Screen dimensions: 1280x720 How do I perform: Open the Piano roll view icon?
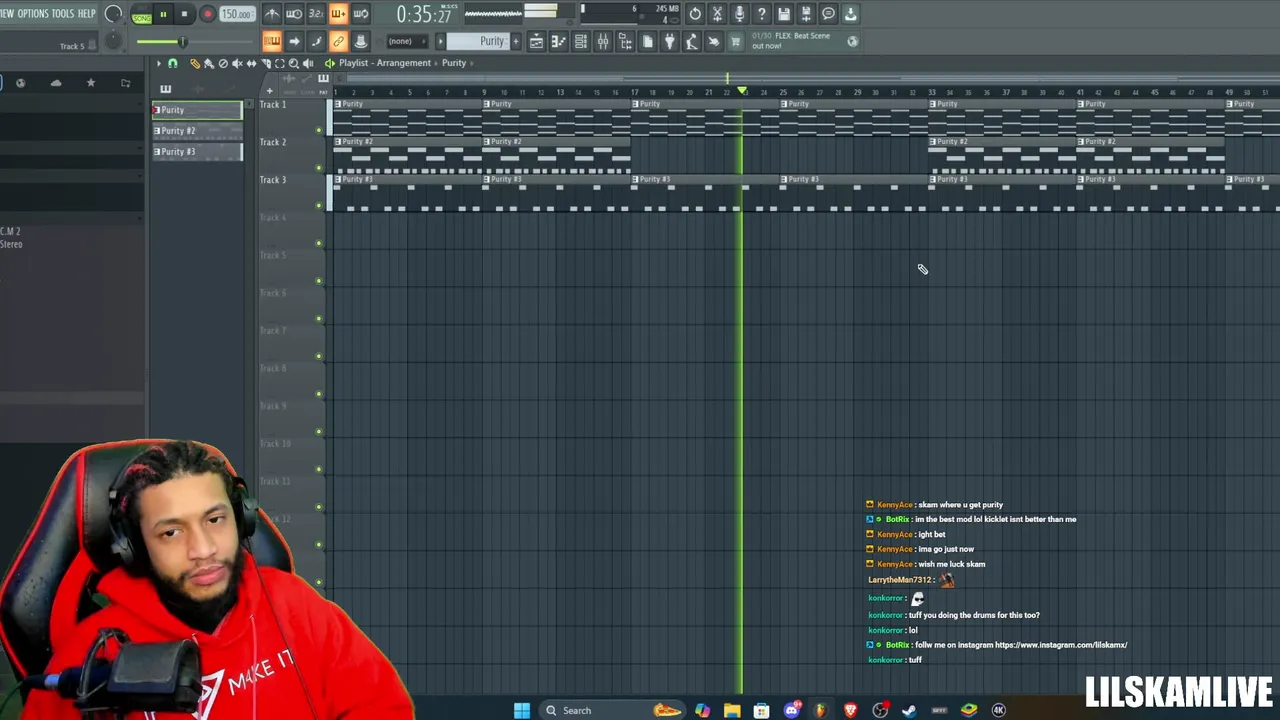558,41
